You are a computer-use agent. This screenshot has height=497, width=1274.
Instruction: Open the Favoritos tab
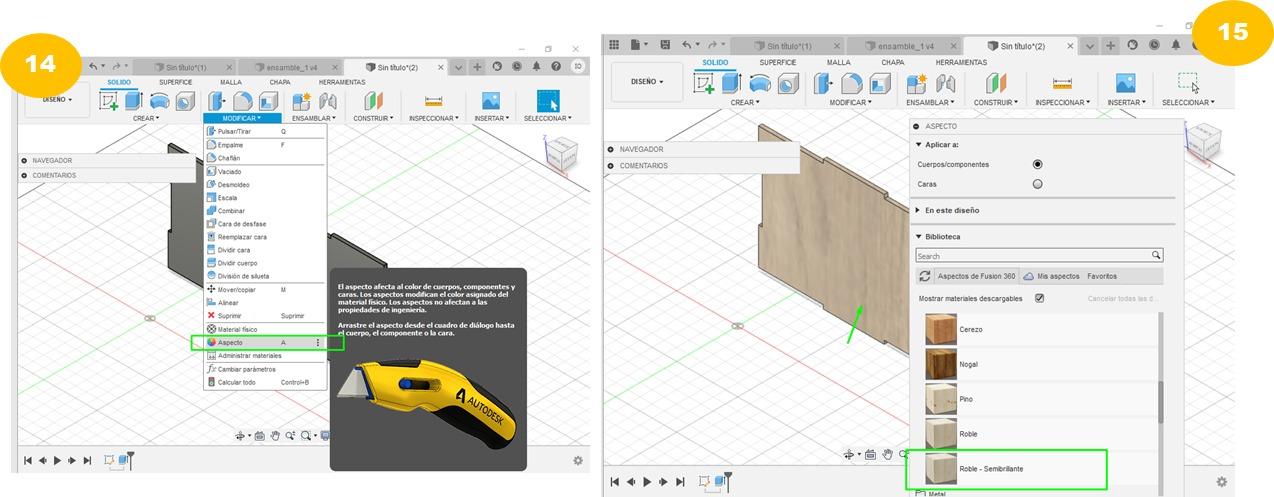pyautogui.click(x=1102, y=276)
